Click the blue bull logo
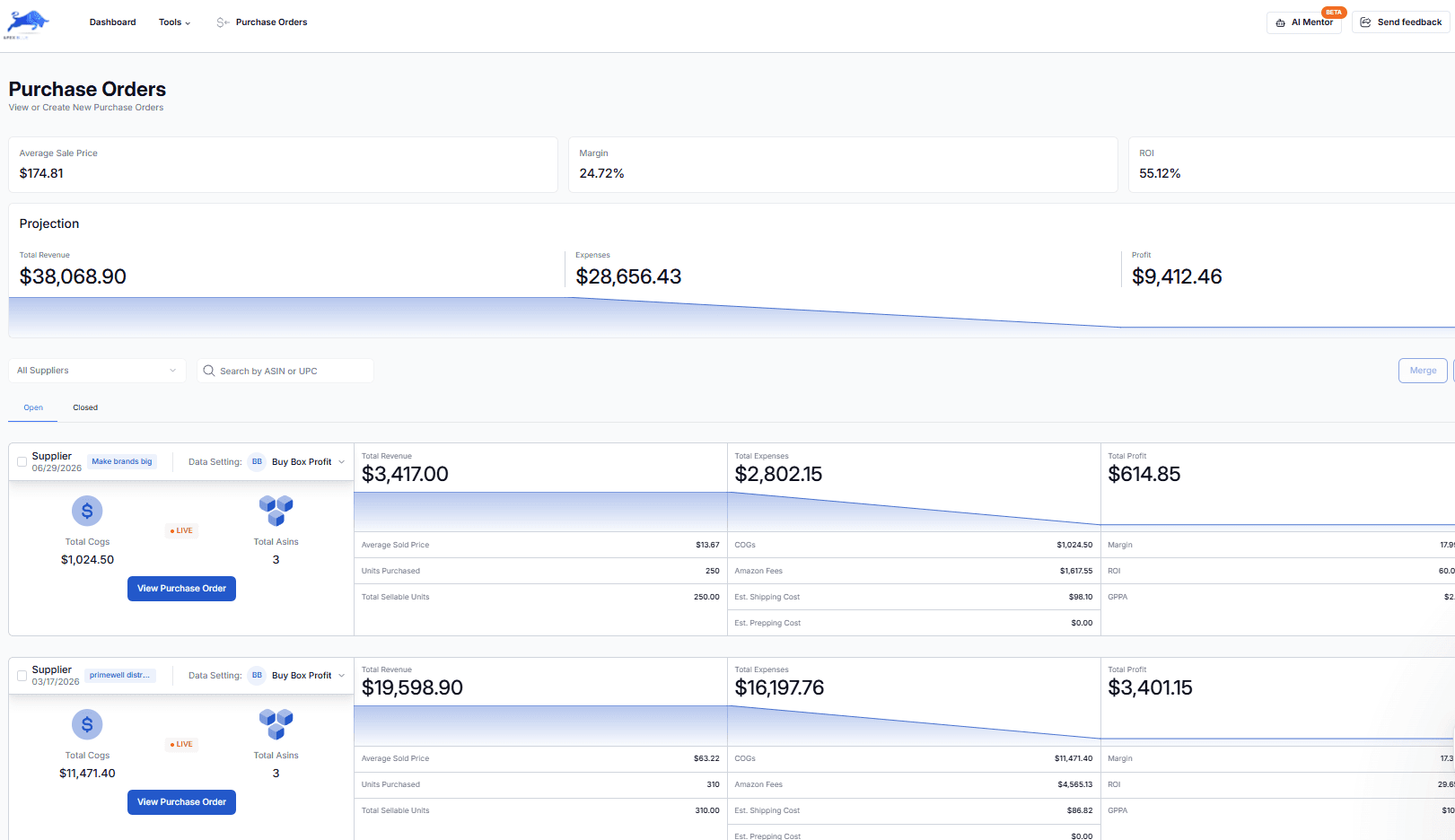This screenshot has height=840, width=1455. tap(27, 23)
